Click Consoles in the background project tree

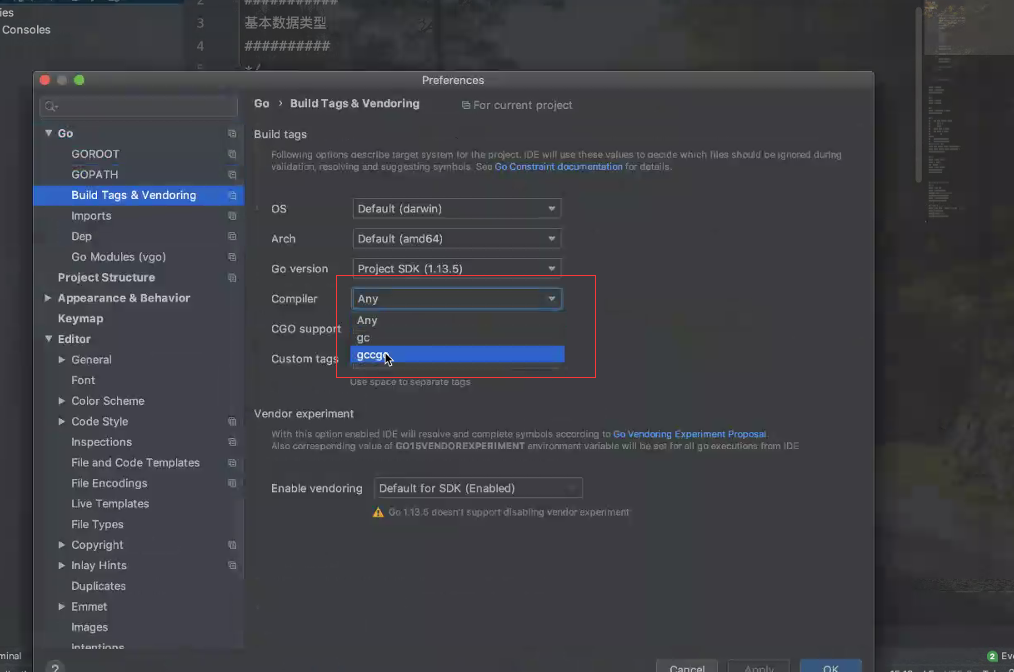pos(26,30)
